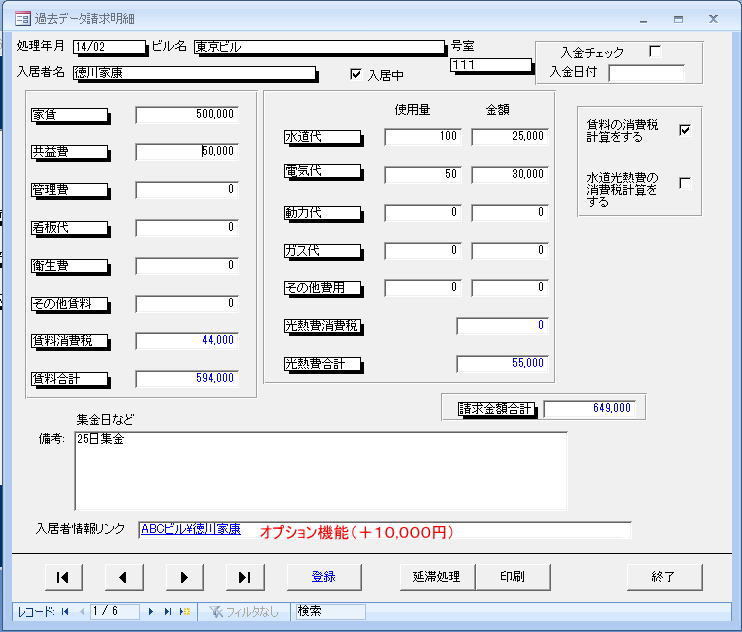The image size is (742, 632).
Task: Toggle the 入金チェック checkbox
Action: pos(655,51)
